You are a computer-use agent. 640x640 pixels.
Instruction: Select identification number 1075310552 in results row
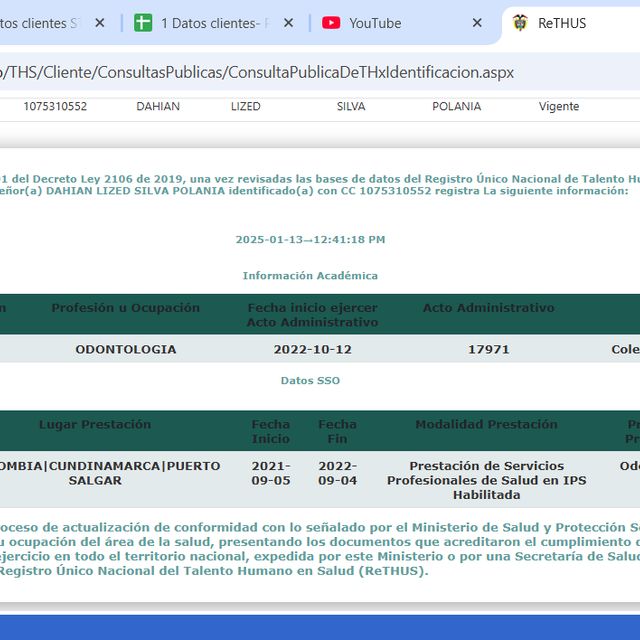pyautogui.click(x=55, y=107)
